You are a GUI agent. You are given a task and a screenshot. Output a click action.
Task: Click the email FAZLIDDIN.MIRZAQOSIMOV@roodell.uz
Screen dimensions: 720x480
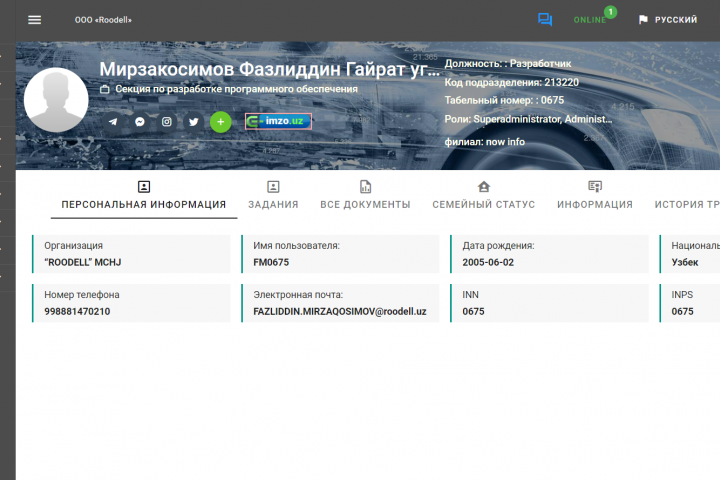tap(340, 311)
